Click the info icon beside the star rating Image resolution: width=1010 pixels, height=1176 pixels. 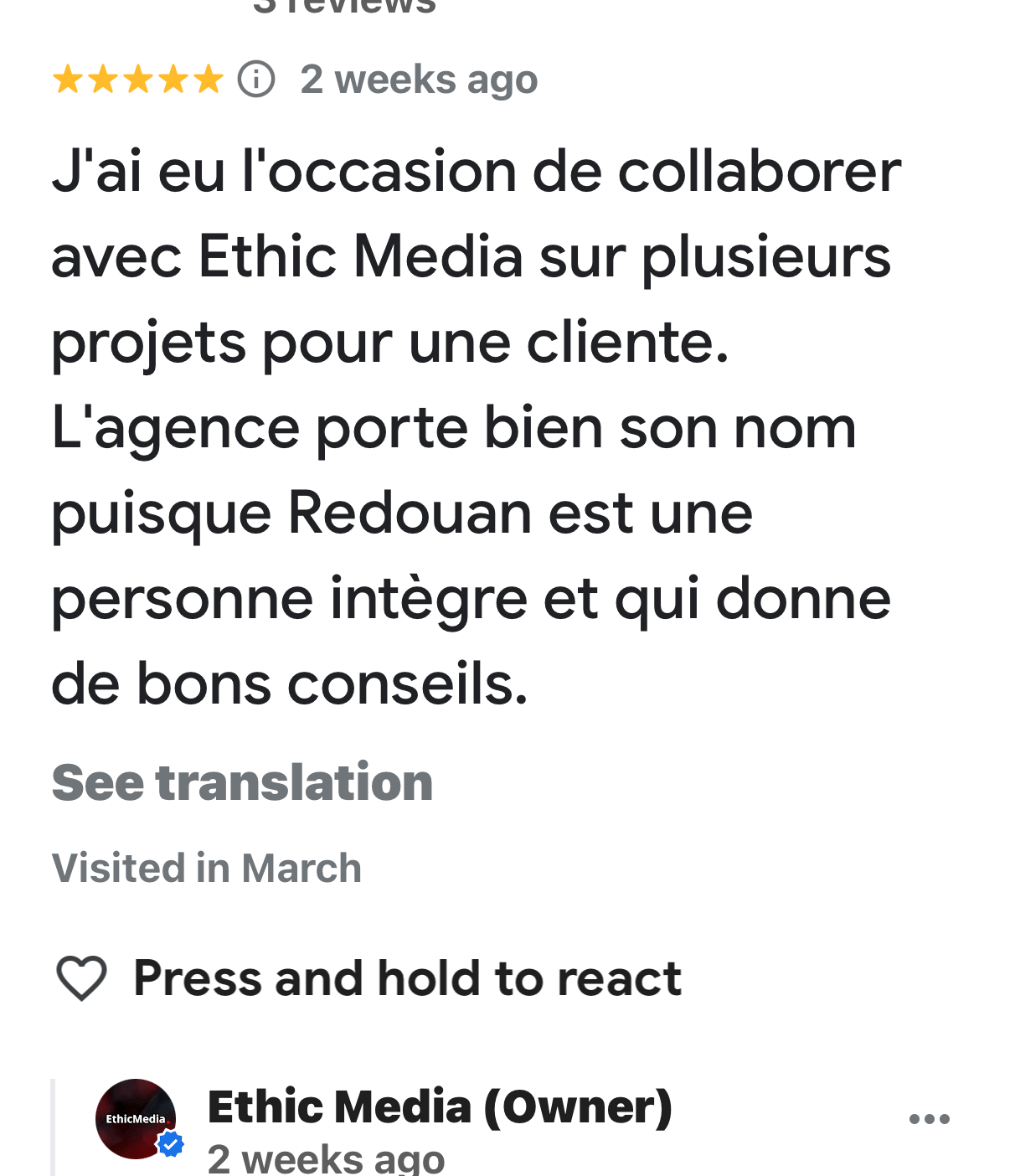coord(256,80)
